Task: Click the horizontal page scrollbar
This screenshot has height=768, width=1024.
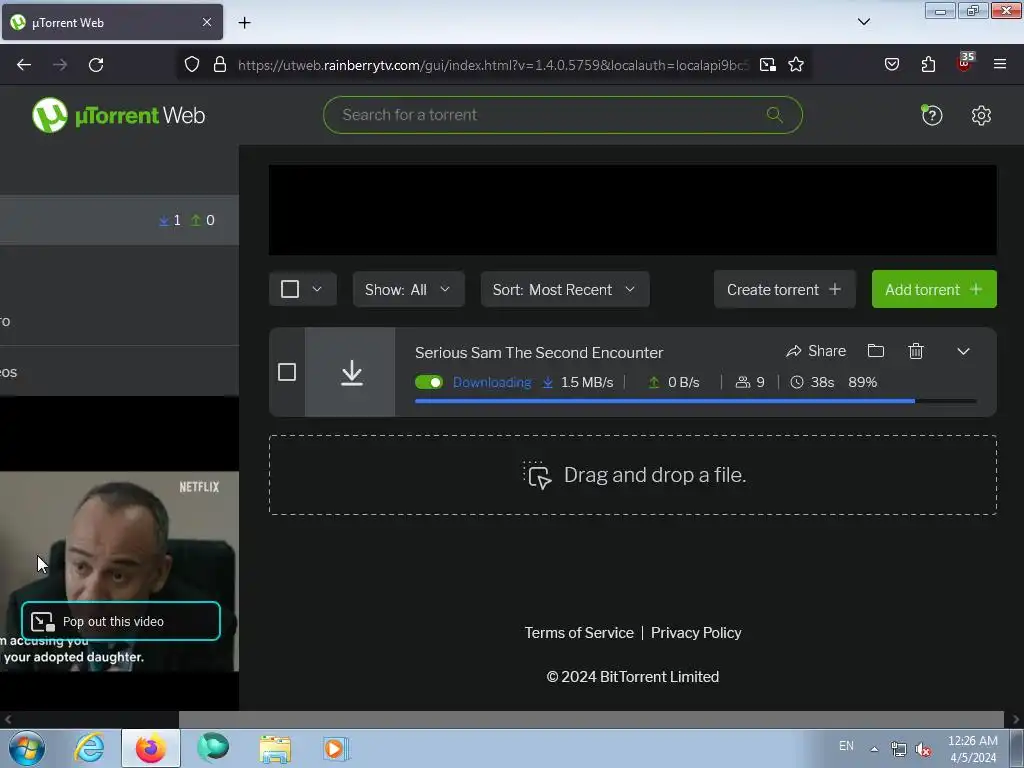Action: pyautogui.click(x=591, y=720)
